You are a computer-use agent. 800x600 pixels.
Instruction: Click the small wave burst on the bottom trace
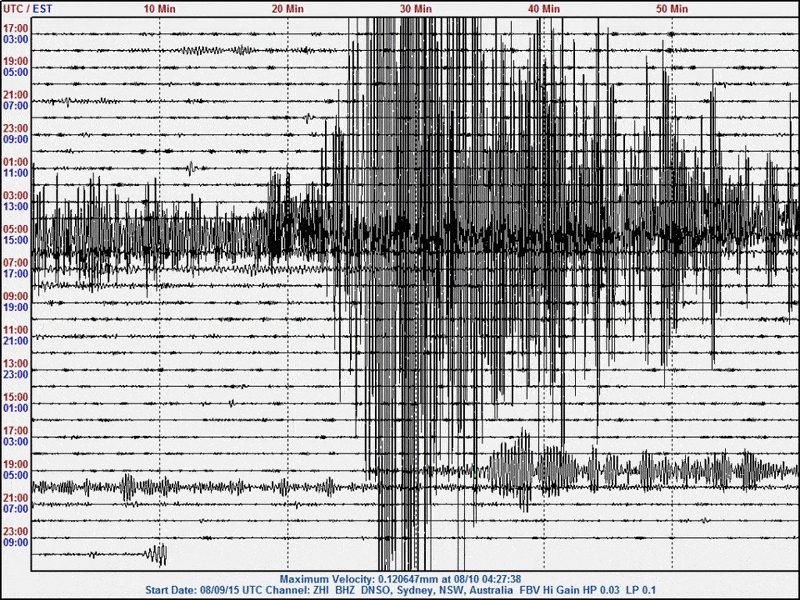pos(157,555)
